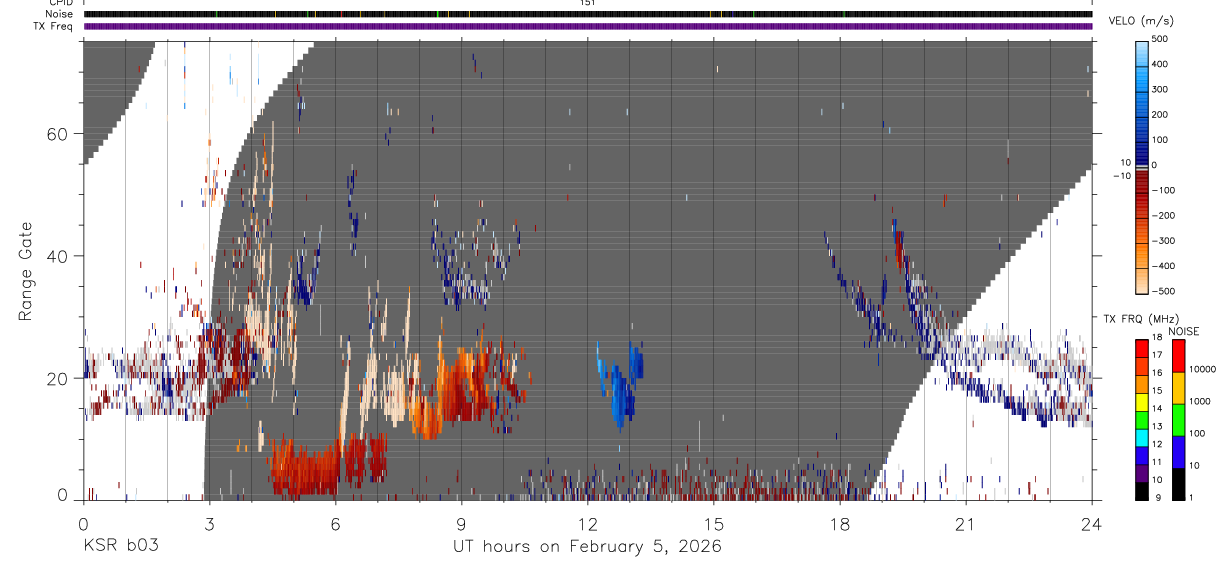The height and width of the screenshot is (567, 1228).
Task: Click the red swatch of TX FRQ colorbar
Action: (x=1142, y=349)
